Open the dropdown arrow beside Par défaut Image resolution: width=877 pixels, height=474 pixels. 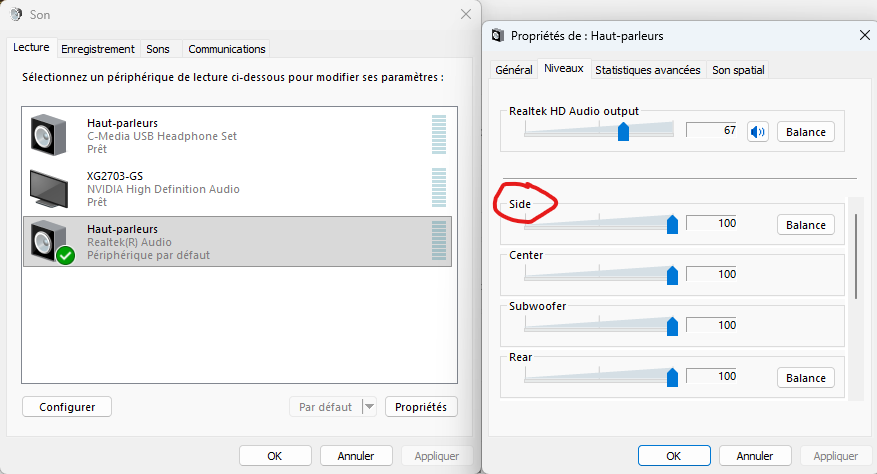point(368,407)
